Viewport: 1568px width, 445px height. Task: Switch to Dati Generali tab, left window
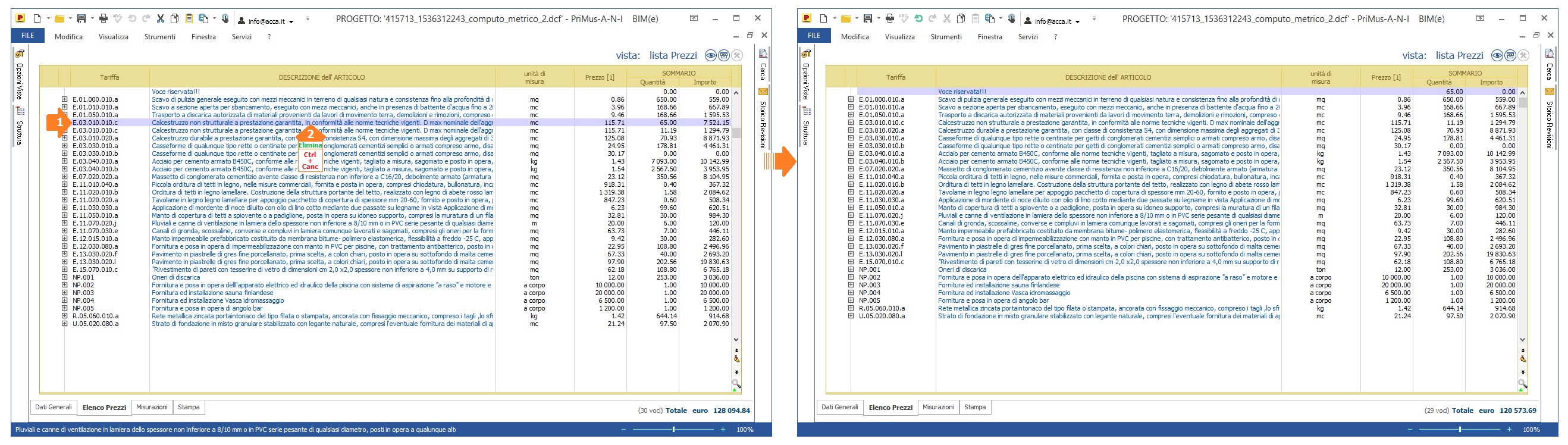(x=53, y=407)
